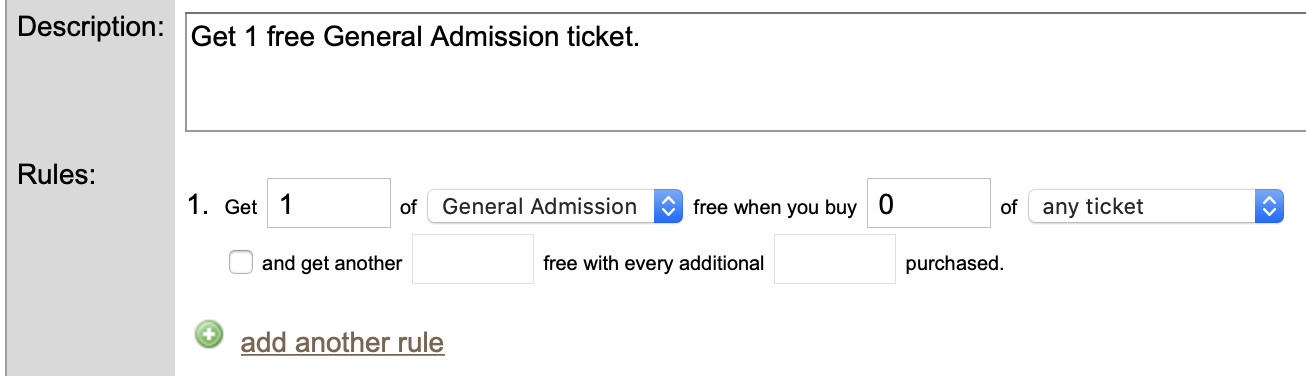The height and width of the screenshot is (376, 1306).
Task: Click the 'free with every additional' text
Action: click(x=654, y=264)
